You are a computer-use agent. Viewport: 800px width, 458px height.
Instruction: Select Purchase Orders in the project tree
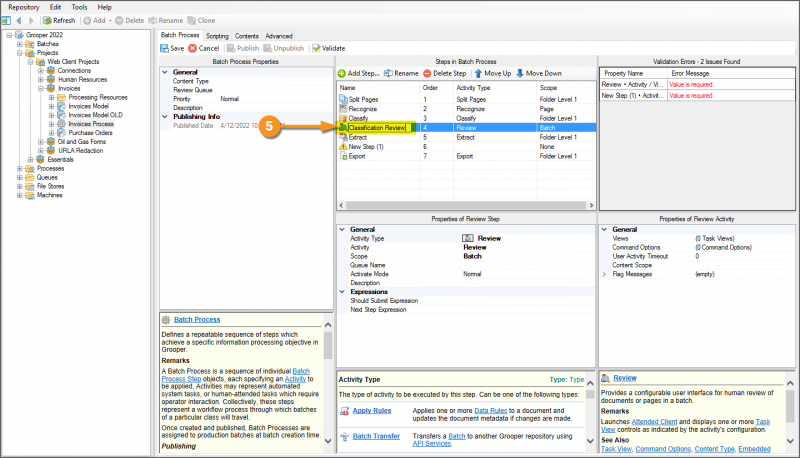(88, 133)
